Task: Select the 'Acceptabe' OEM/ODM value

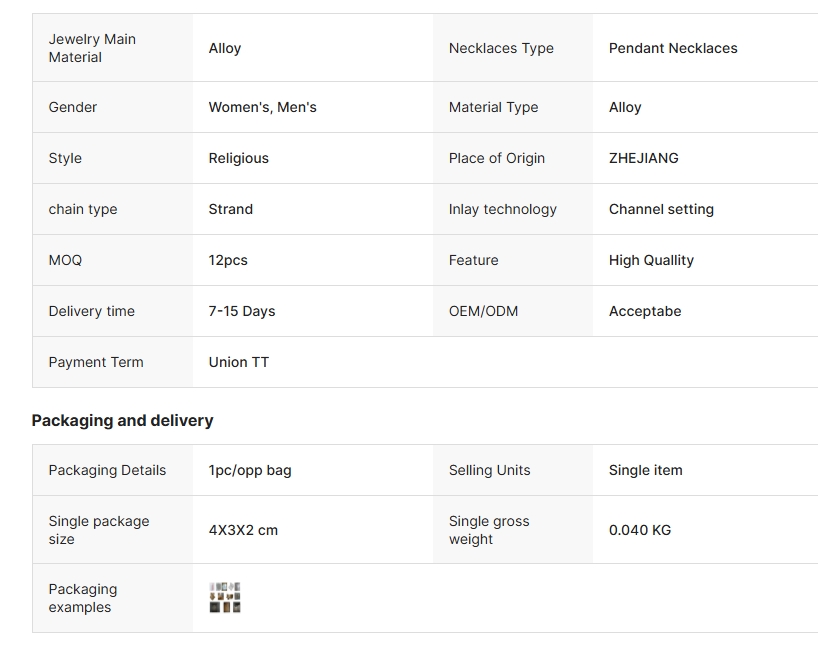Action: (645, 311)
